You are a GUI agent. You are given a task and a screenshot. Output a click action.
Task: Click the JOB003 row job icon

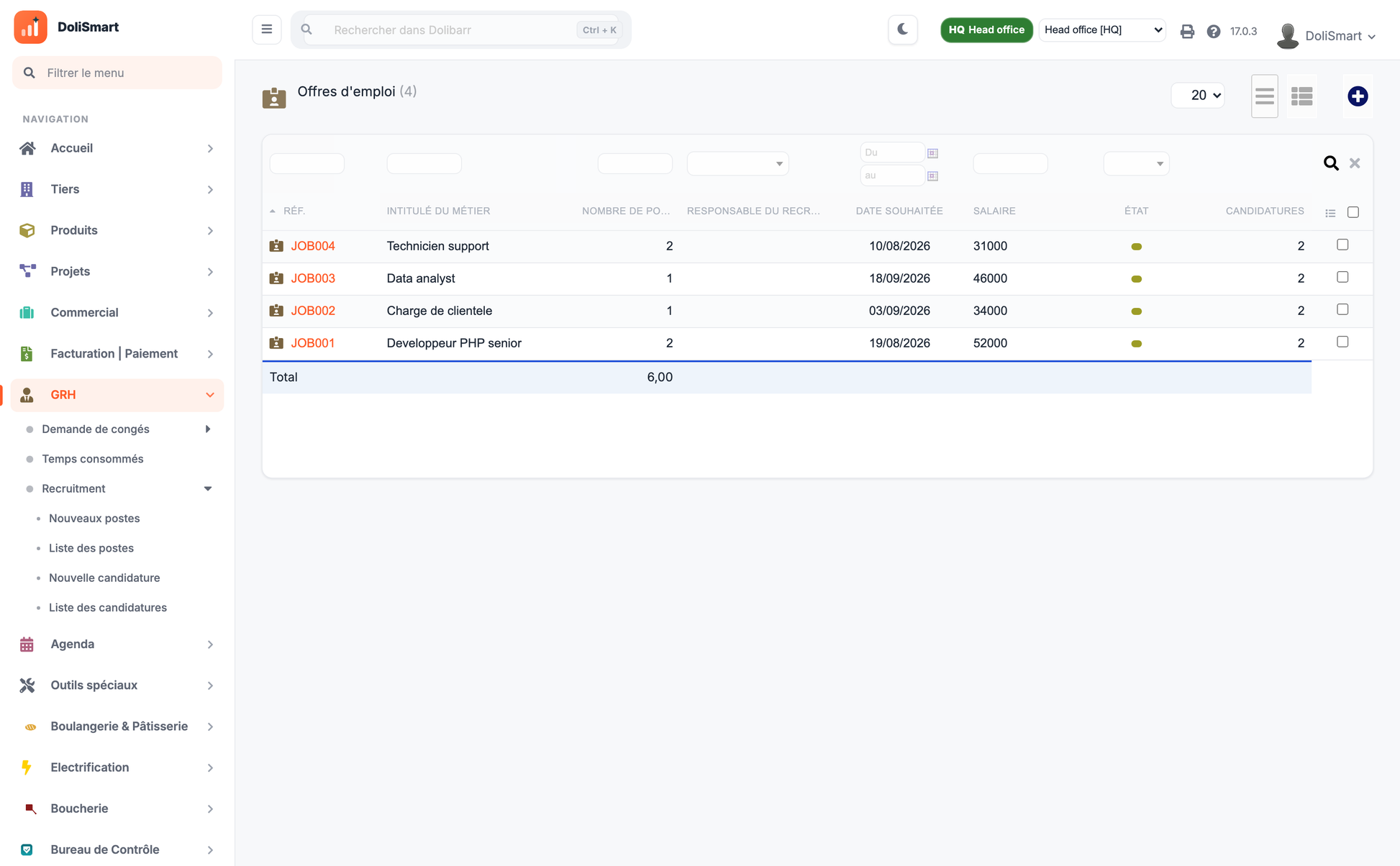276,278
